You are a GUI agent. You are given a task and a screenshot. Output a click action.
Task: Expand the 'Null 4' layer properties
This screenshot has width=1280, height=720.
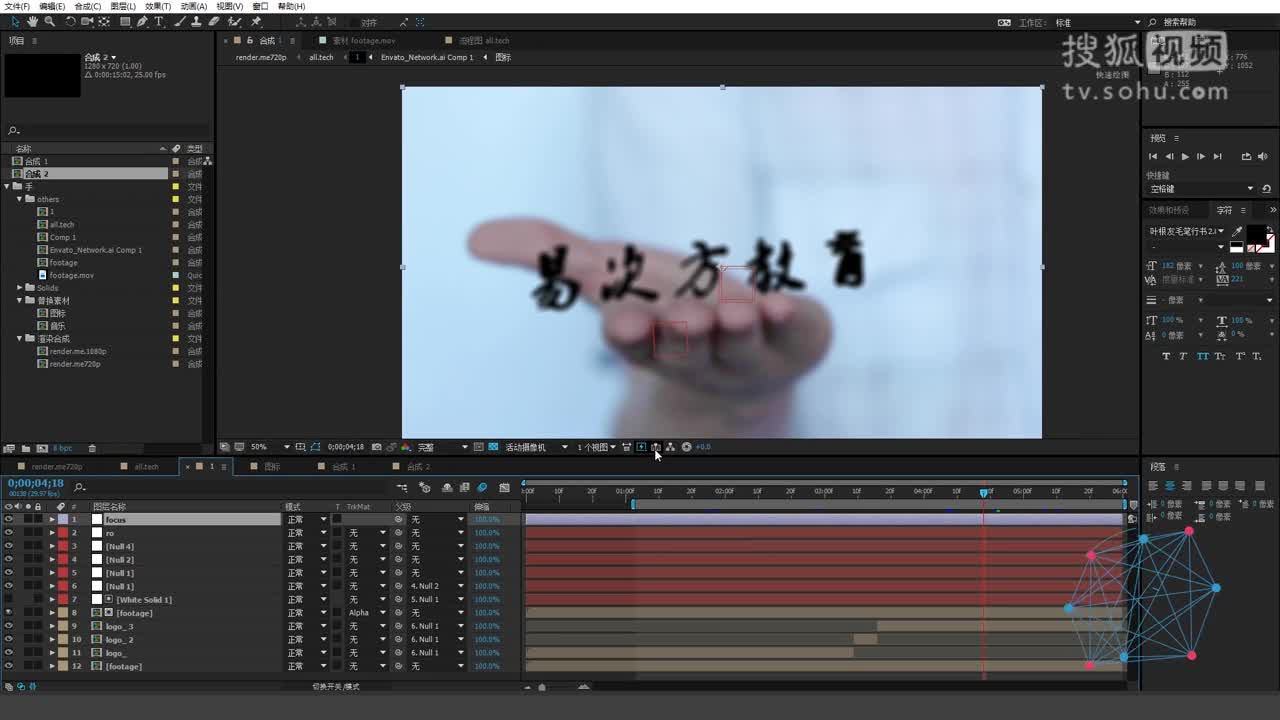[x=52, y=546]
